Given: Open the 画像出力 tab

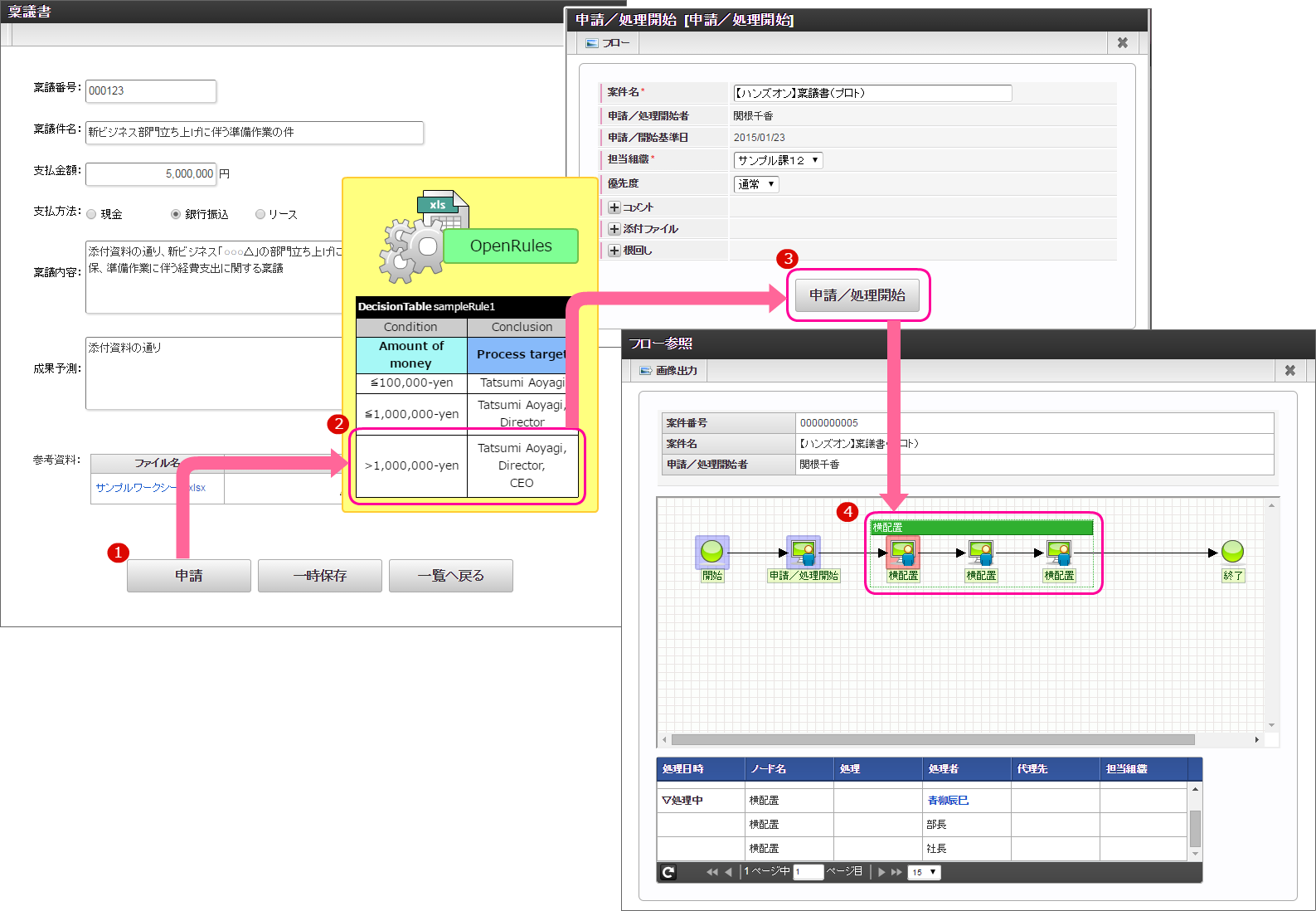Looking at the screenshot, I should coord(668,371).
